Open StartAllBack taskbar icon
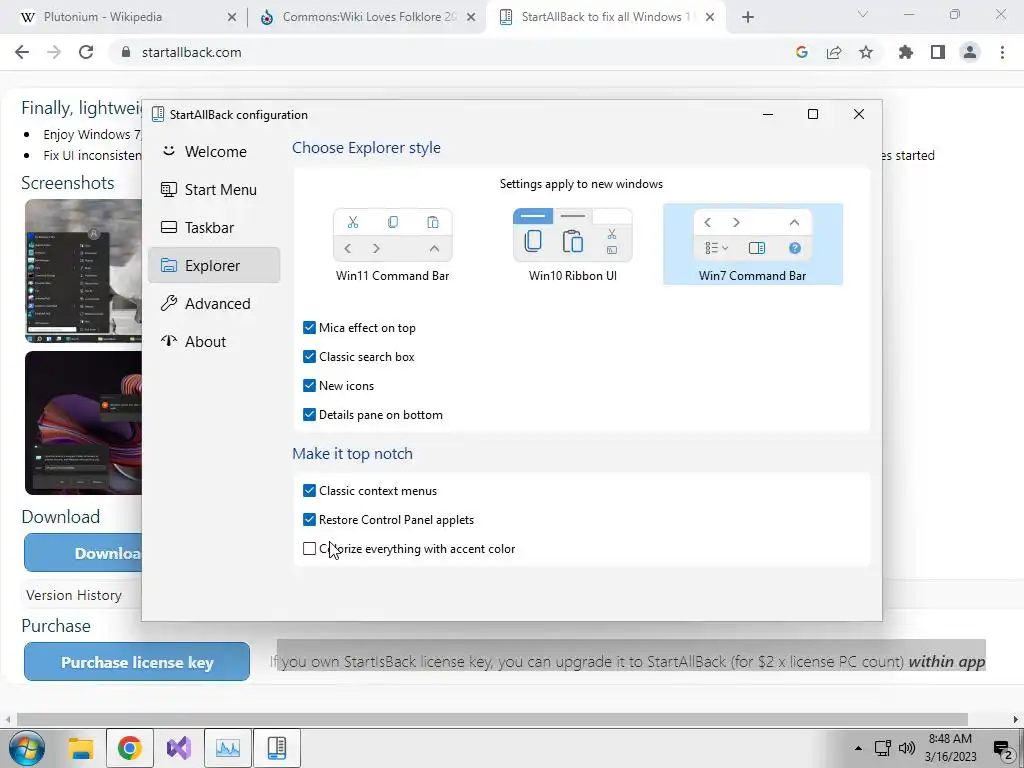 tap(277, 748)
